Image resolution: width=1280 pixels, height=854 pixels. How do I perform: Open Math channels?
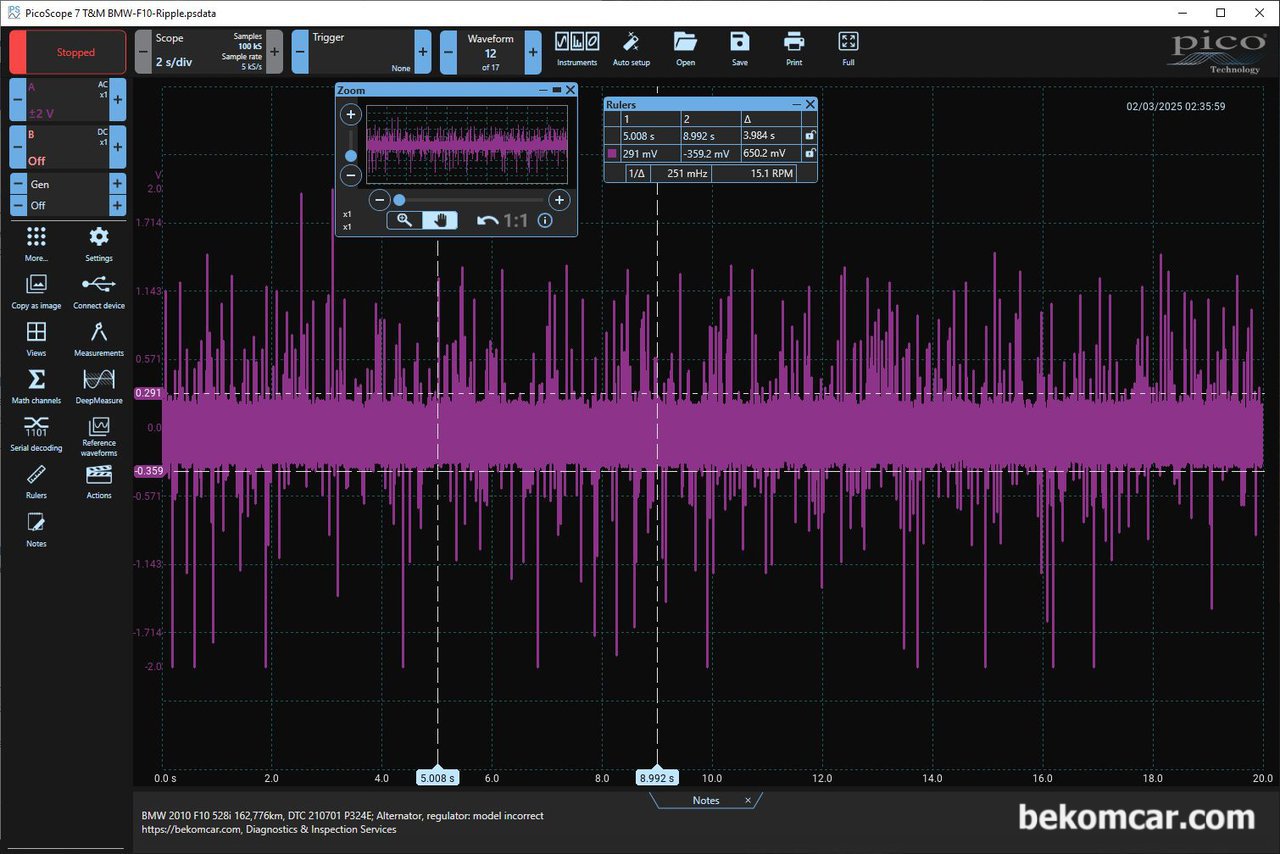coord(36,387)
